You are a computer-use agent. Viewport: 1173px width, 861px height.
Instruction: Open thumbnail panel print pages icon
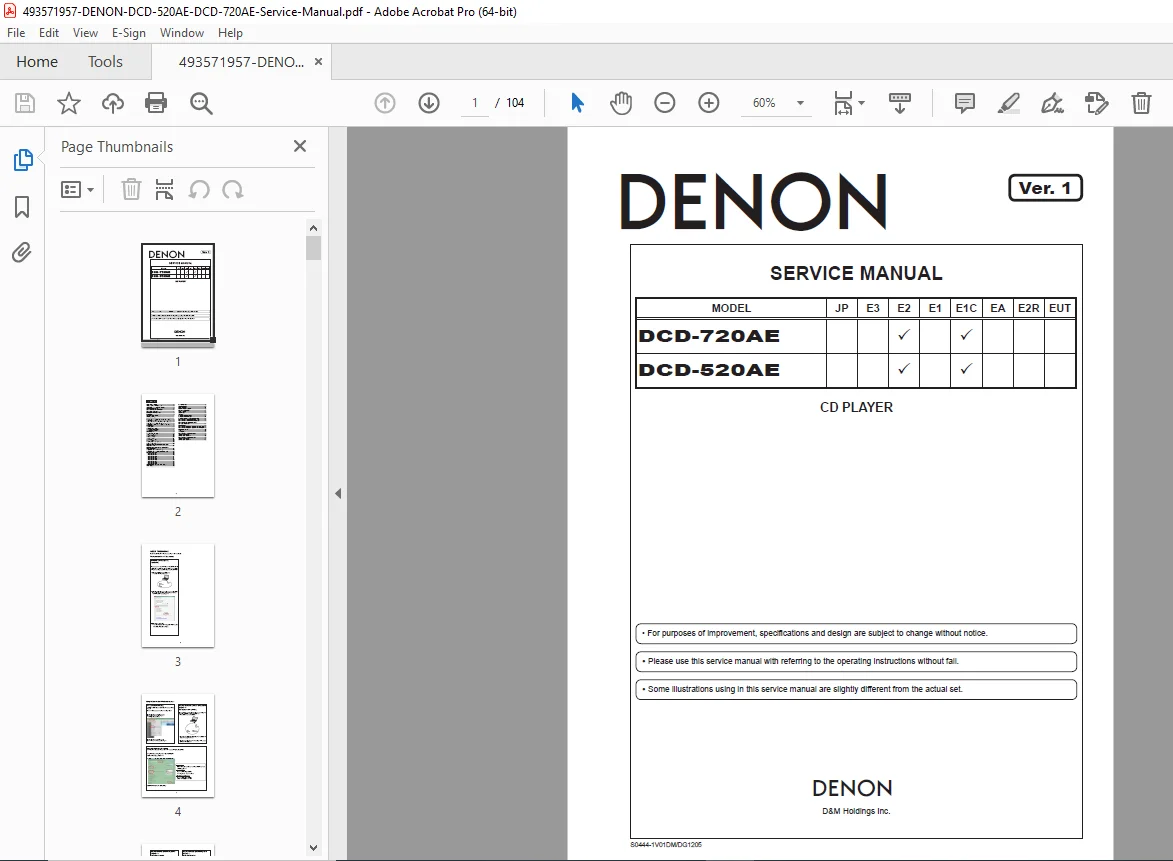point(164,189)
